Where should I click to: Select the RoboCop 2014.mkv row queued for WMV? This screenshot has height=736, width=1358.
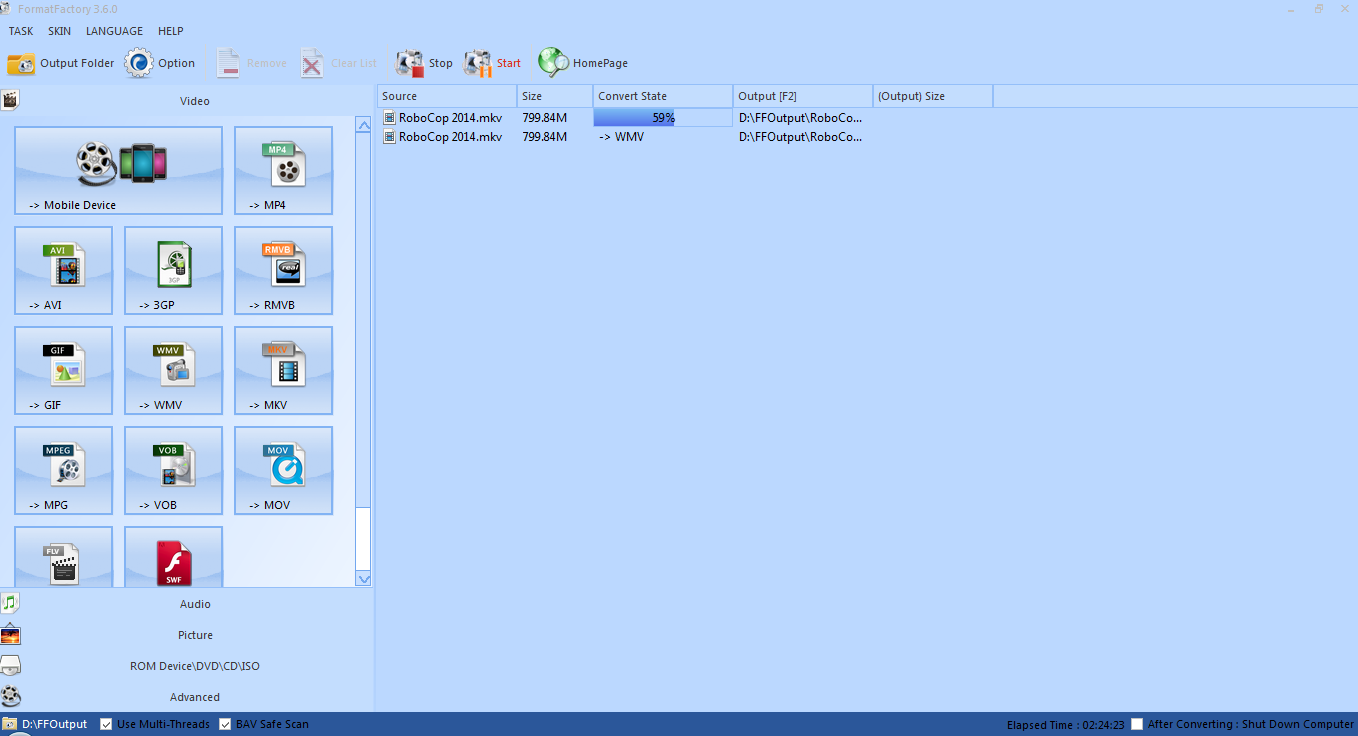622,137
